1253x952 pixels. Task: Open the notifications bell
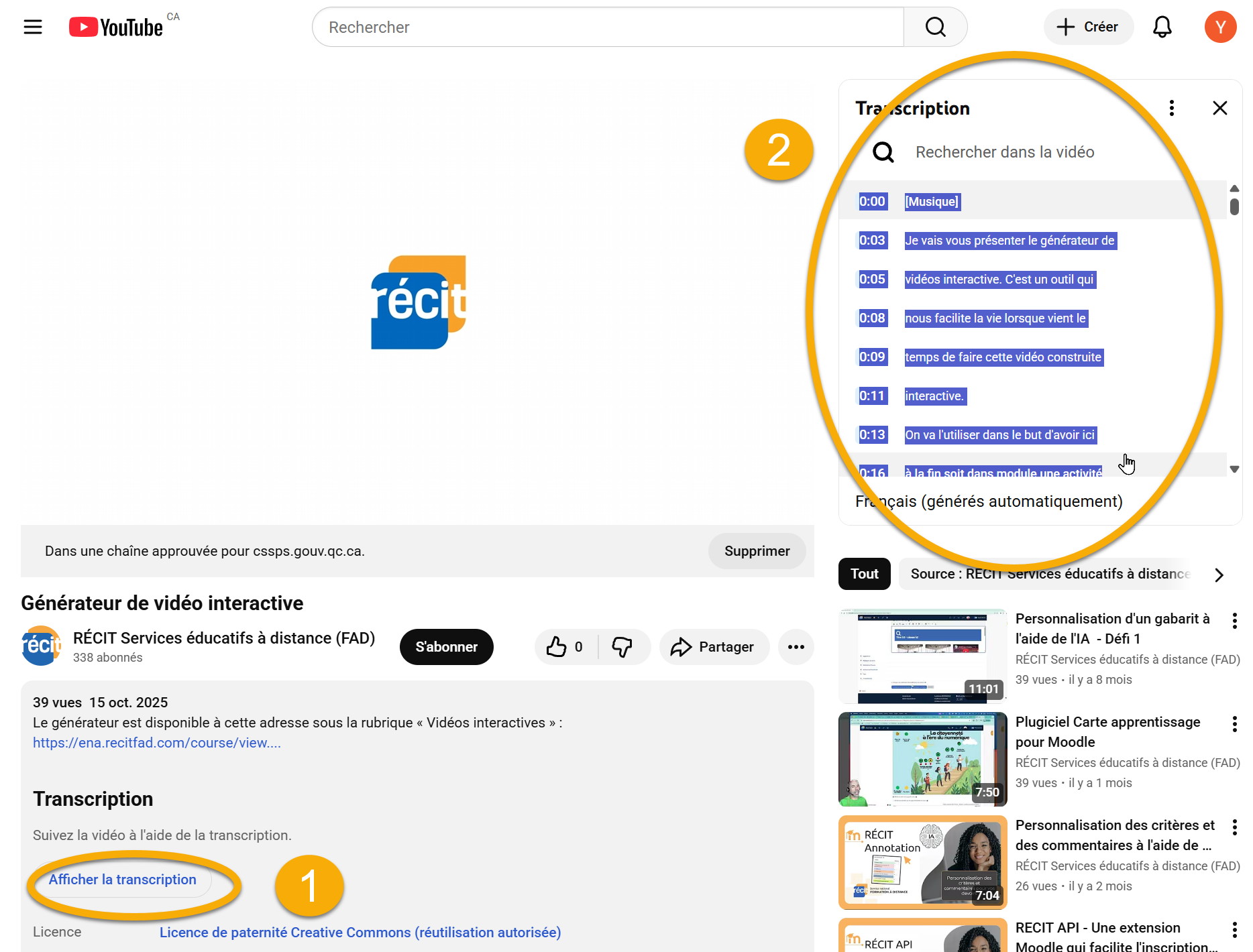(x=1162, y=27)
